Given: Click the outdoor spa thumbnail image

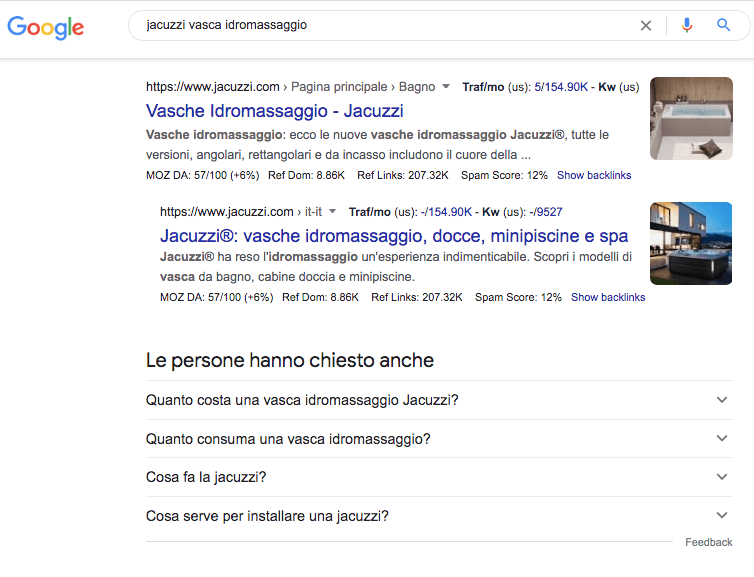Looking at the screenshot, I should [x=690, y=243].
